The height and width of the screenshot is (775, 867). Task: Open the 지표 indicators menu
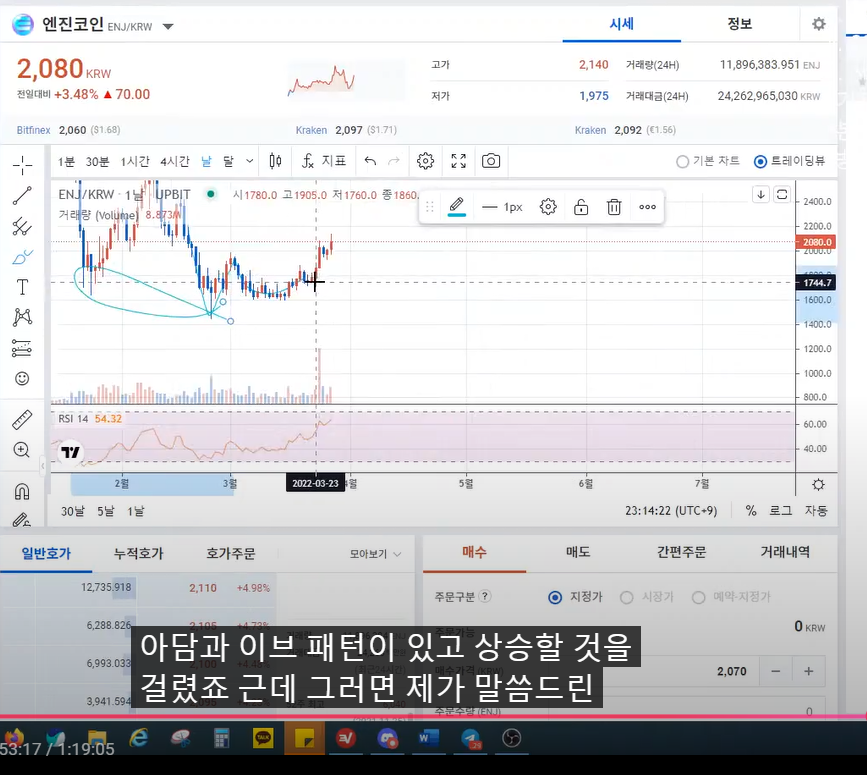[324, 161]
